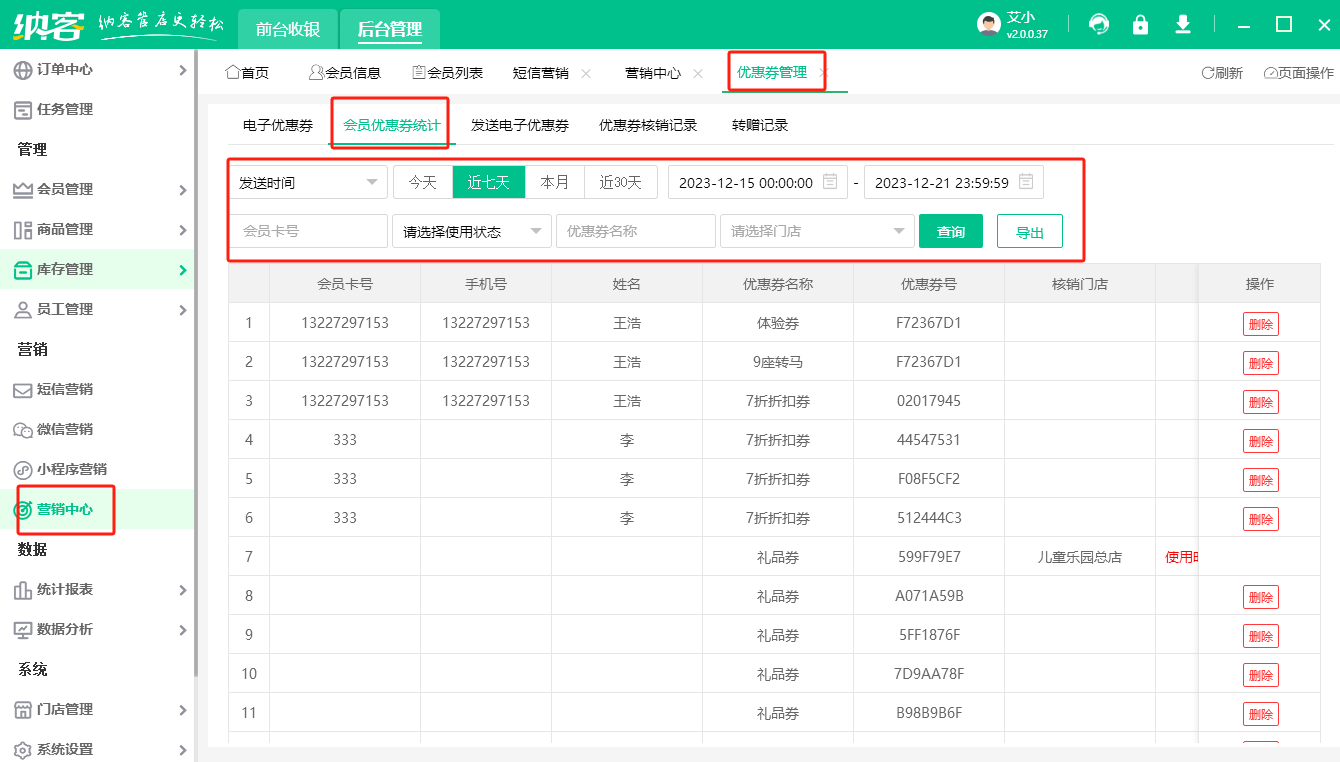Click the lock screen icon
Screen dimensions: 1340x762
coord(1140,25)
